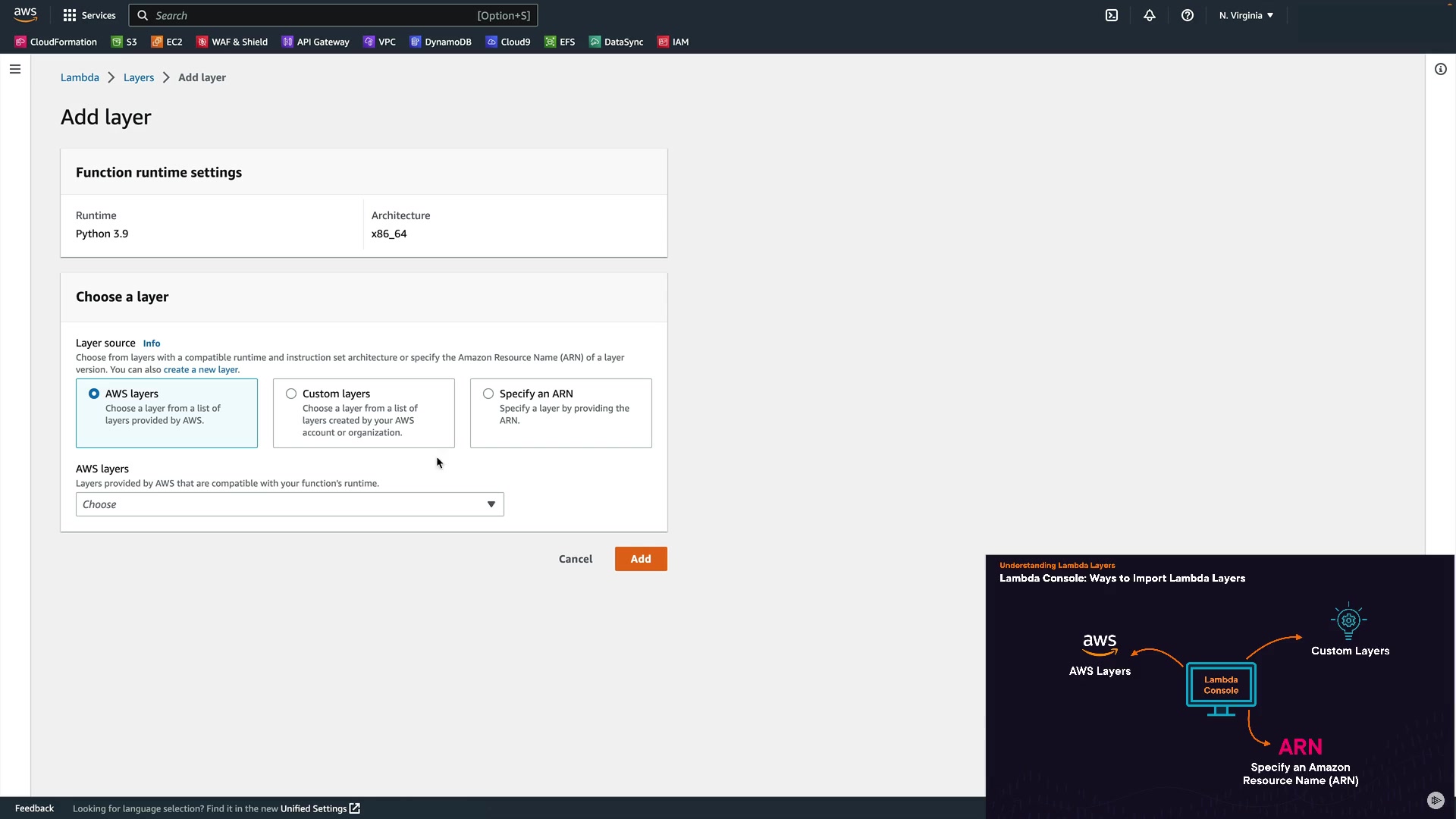Screen dimensions: 1456x819
Task: Open the DynamoDB shortcut in favorites bar
Action: 441,42
